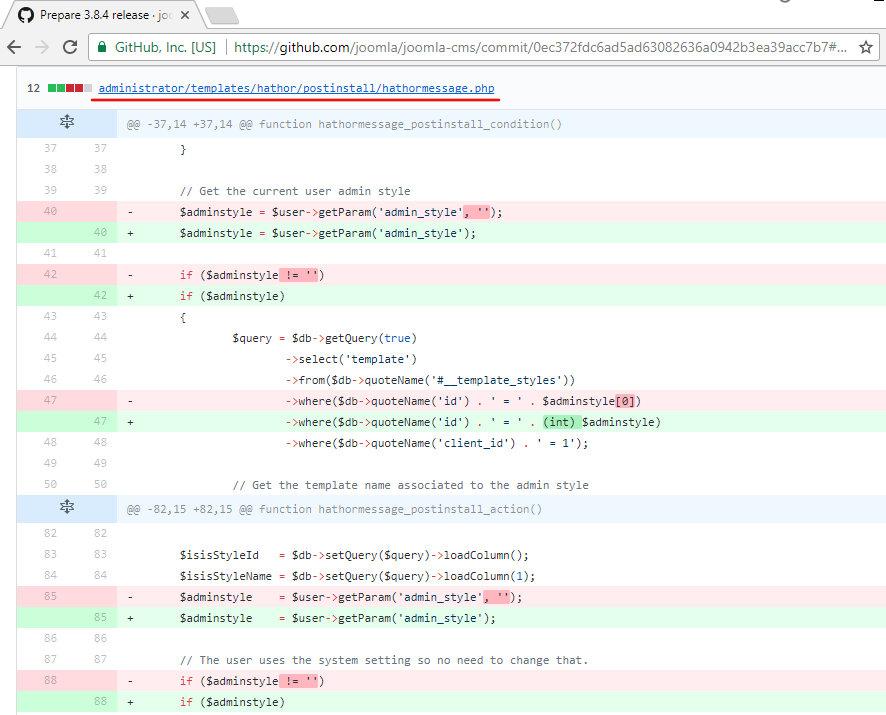Click the diffstat colored blocks indicator
The image size is (886, 715).
pyautogui.click(x=70, y=88)
